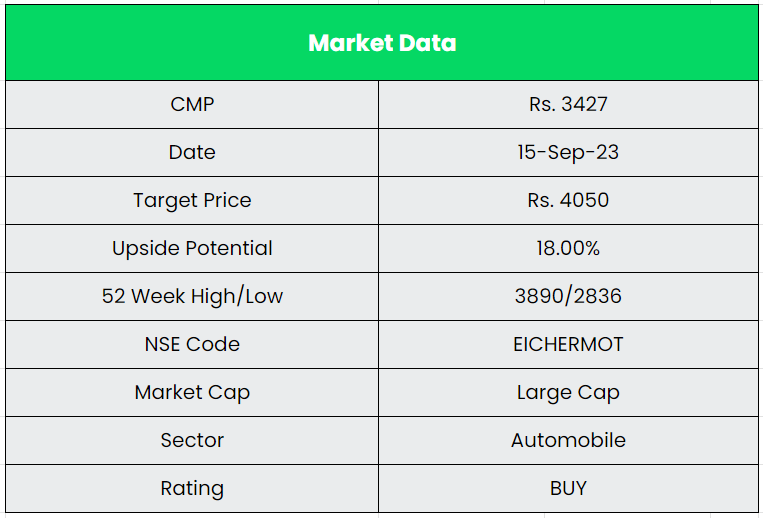Click the 15-Sep-23 date value
The width and height of the screenshot is (763, 518).
(568, 152)
